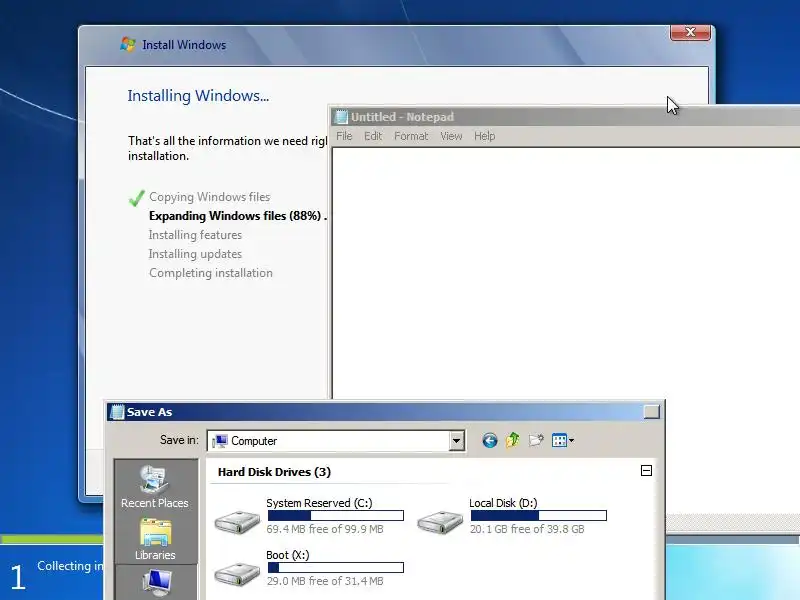Click 'Completing installation' step text
The image size is (800, 600).
pyautogui.click(x=211, y=273)
